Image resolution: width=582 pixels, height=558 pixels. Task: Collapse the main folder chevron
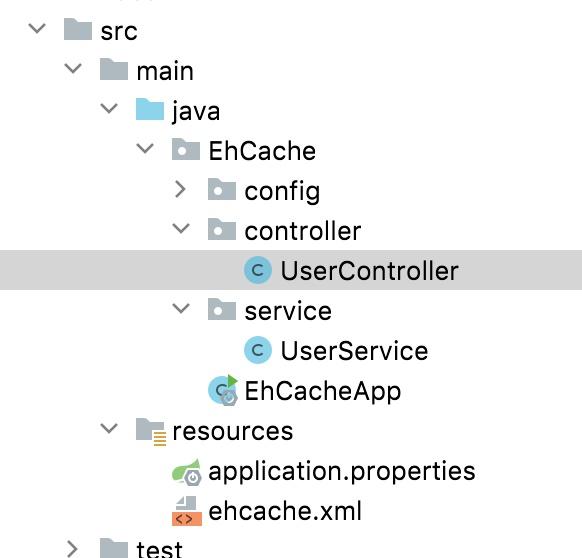click(x=73, y=68)
